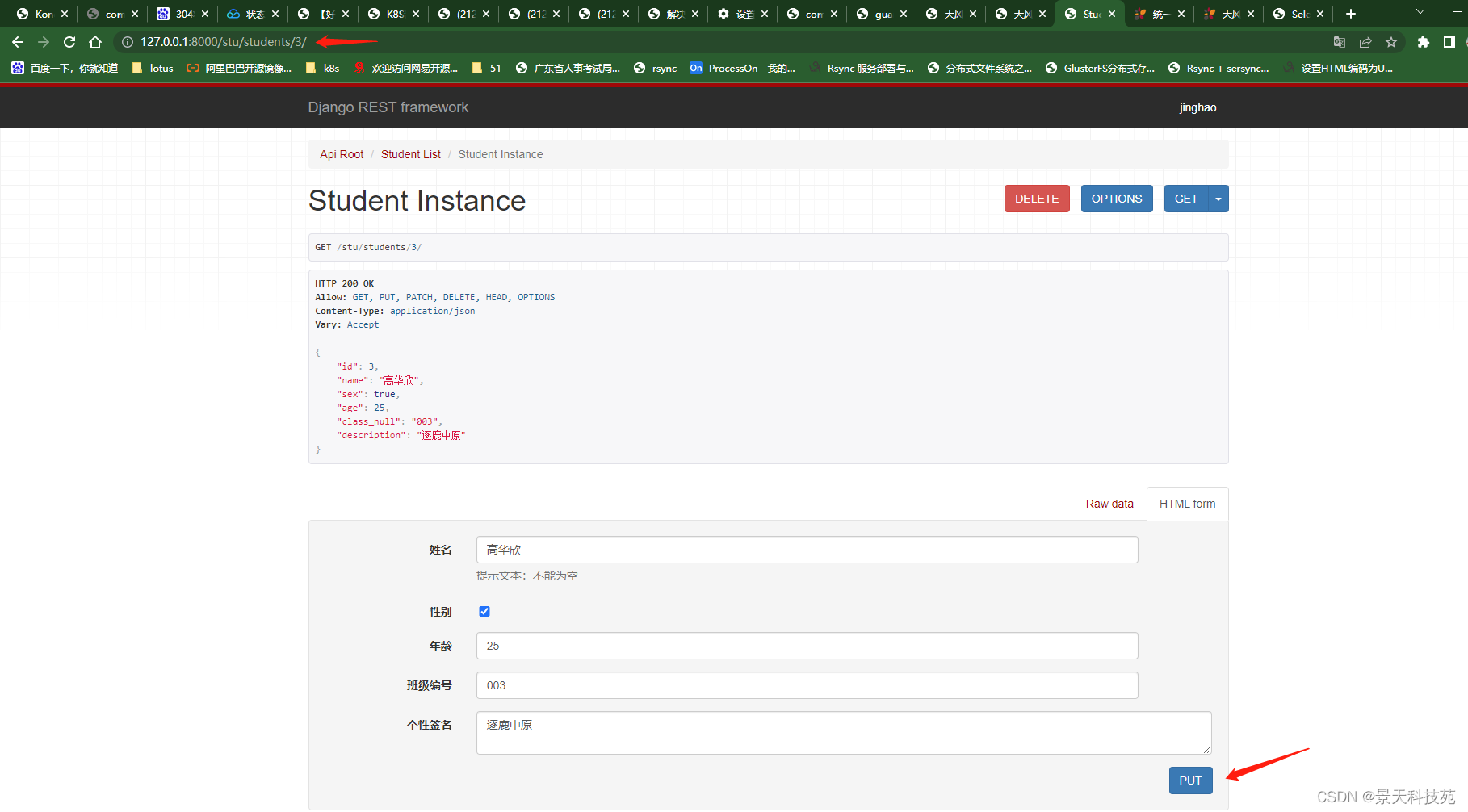Close the active Stu tab
Screen dimensions: 1468x812
pos(1112,14)
